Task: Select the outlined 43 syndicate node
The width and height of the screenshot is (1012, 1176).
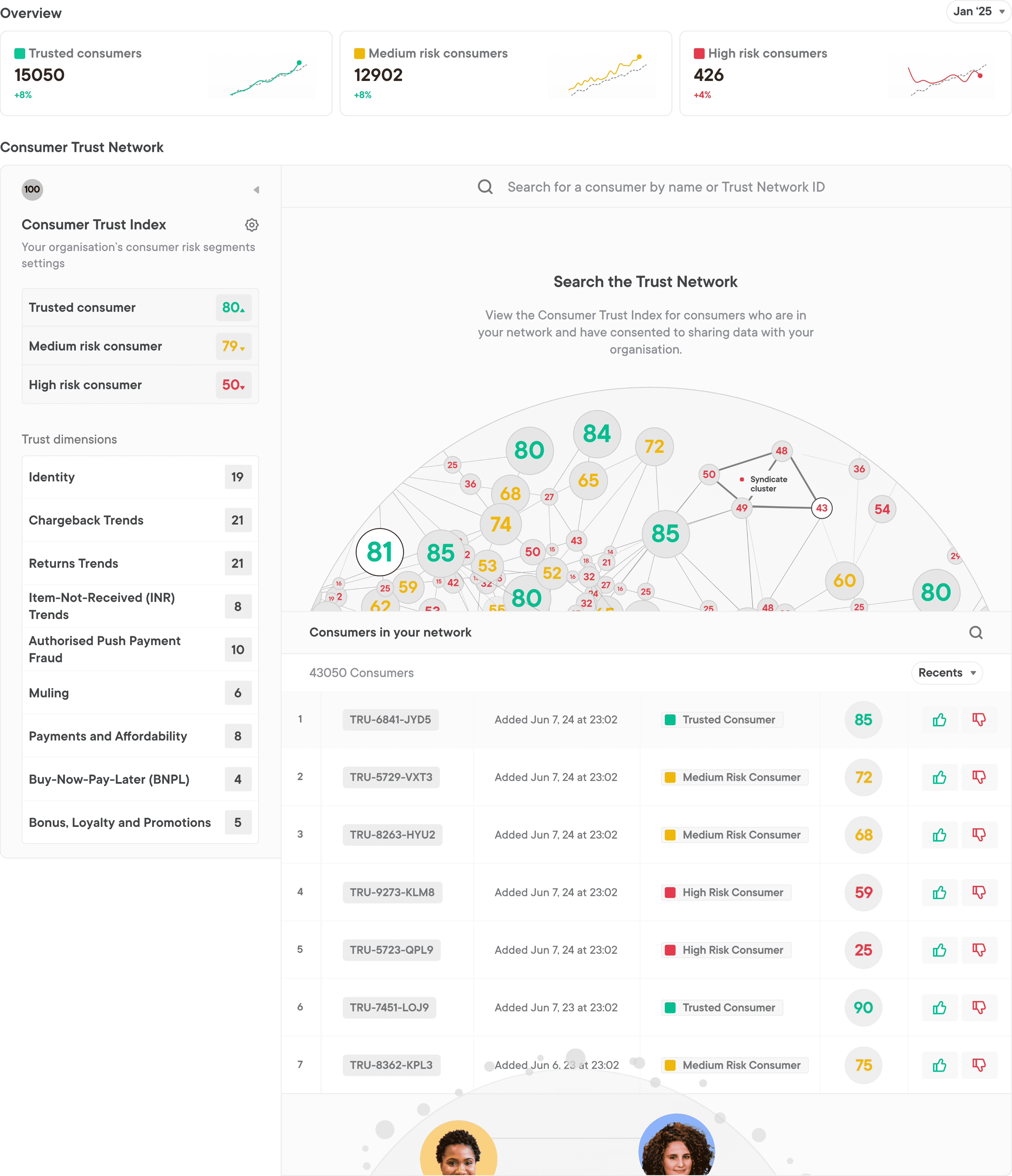Action: pyautogui.click(x=822, y=508)
